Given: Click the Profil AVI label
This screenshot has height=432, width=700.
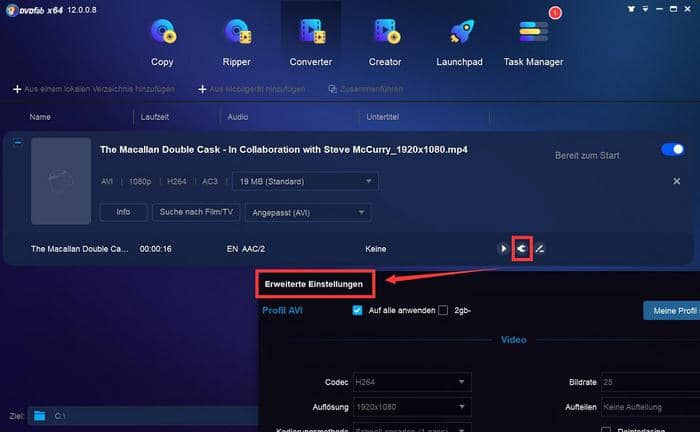Looking at the screenshot, I should pyautogui.click(x=282, y=310).
